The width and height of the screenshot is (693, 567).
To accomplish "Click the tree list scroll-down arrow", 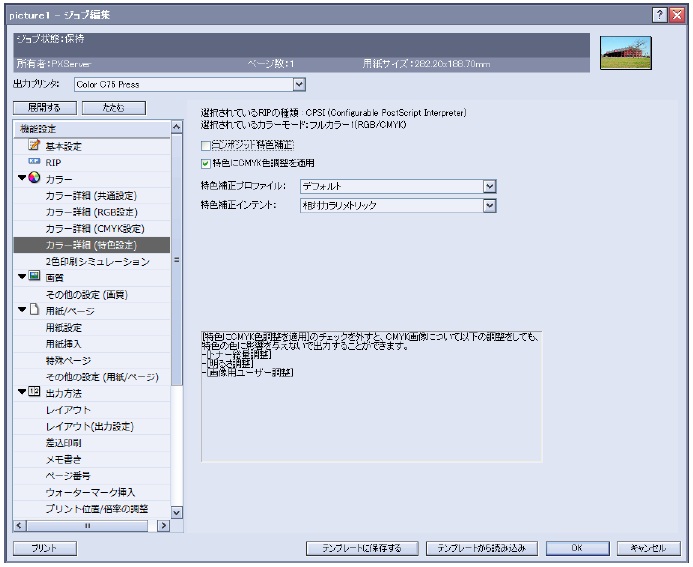I will tap(177, 512).
